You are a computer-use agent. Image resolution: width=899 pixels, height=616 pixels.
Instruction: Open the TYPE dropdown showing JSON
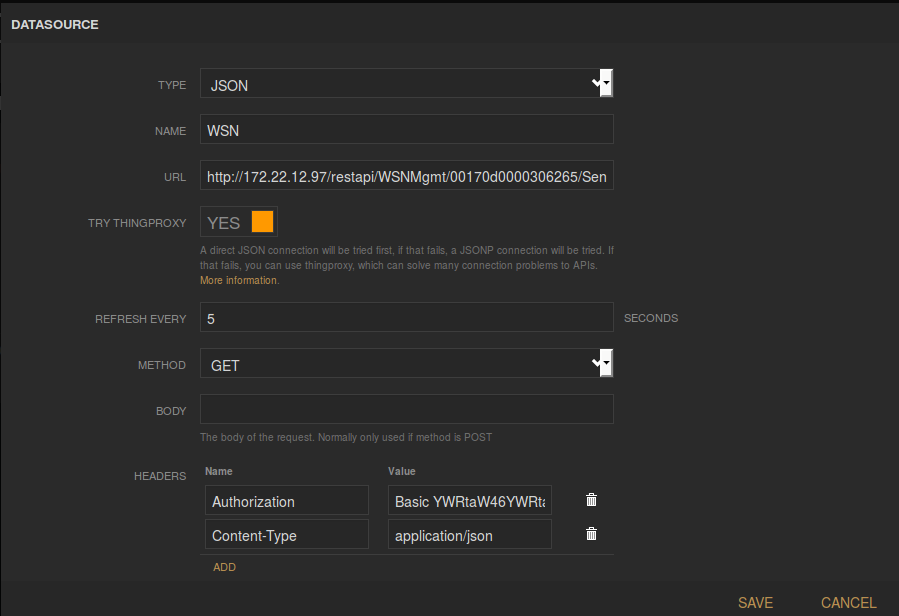400,85
